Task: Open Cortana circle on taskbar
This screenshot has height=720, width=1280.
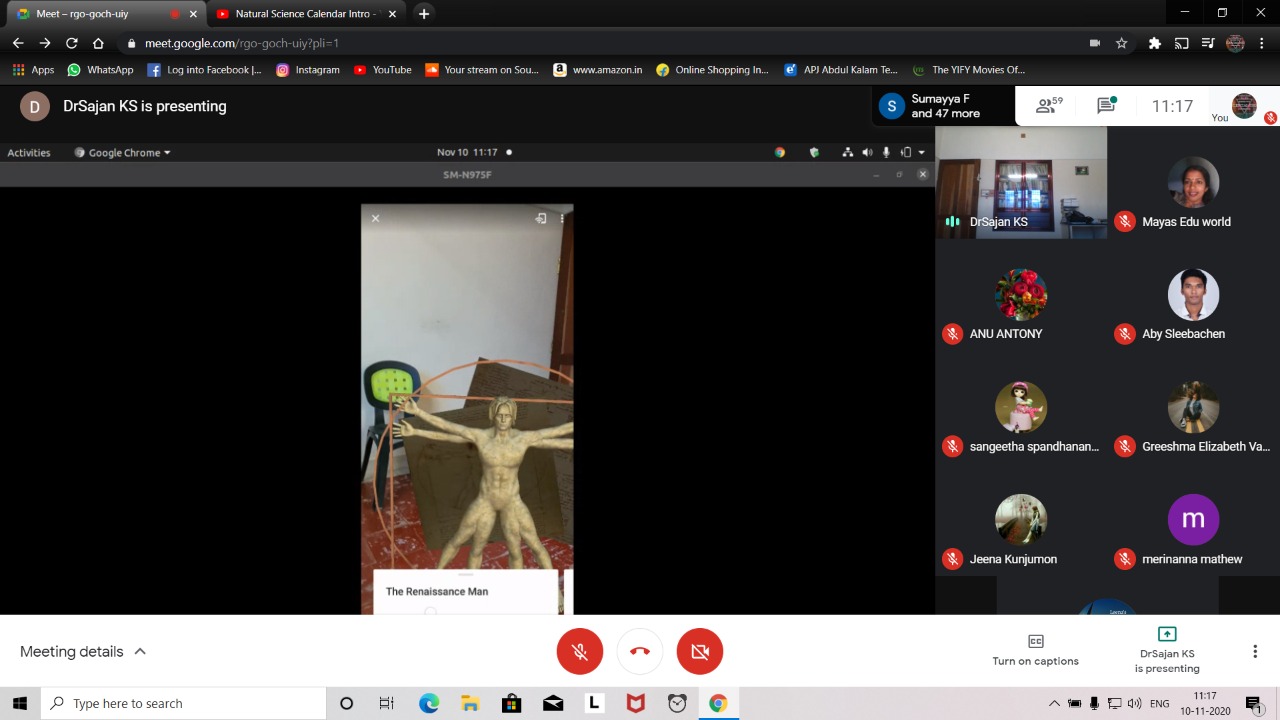Action: click(346, 703)
